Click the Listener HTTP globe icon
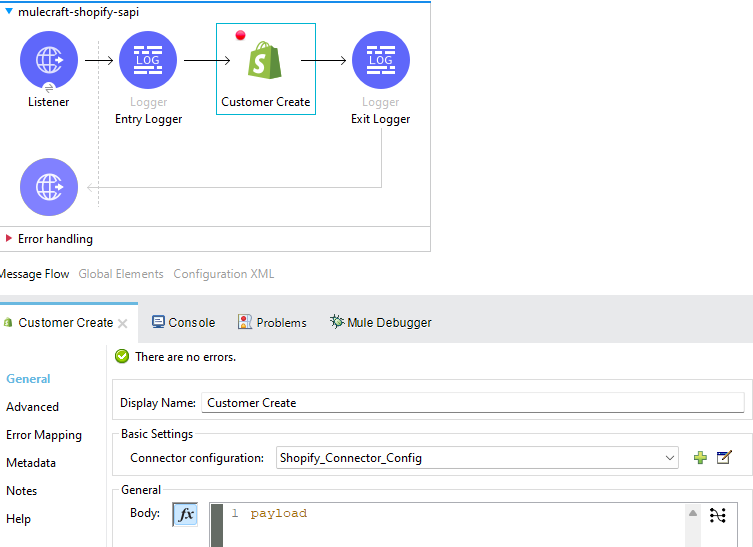This screenshot has width=753, height=547. pos(48,60)
